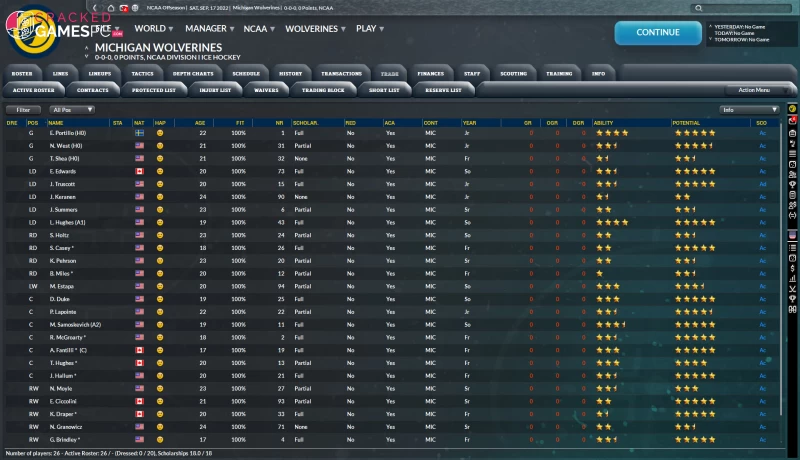The image size is (800, 460).
Task: Open player L. Hughes (A1) from roster
Action: (69, 222)
